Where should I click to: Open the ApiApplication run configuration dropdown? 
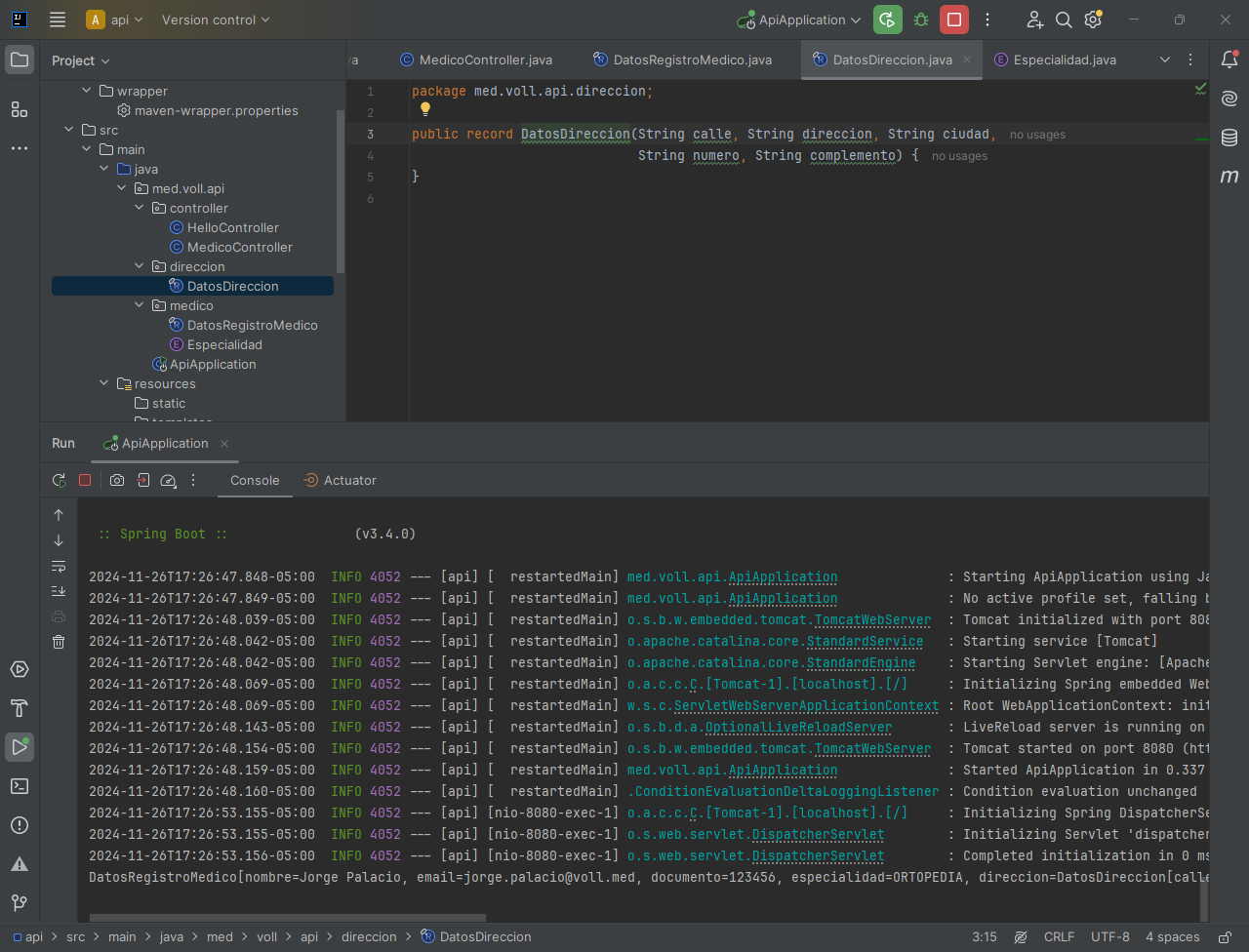800,20
